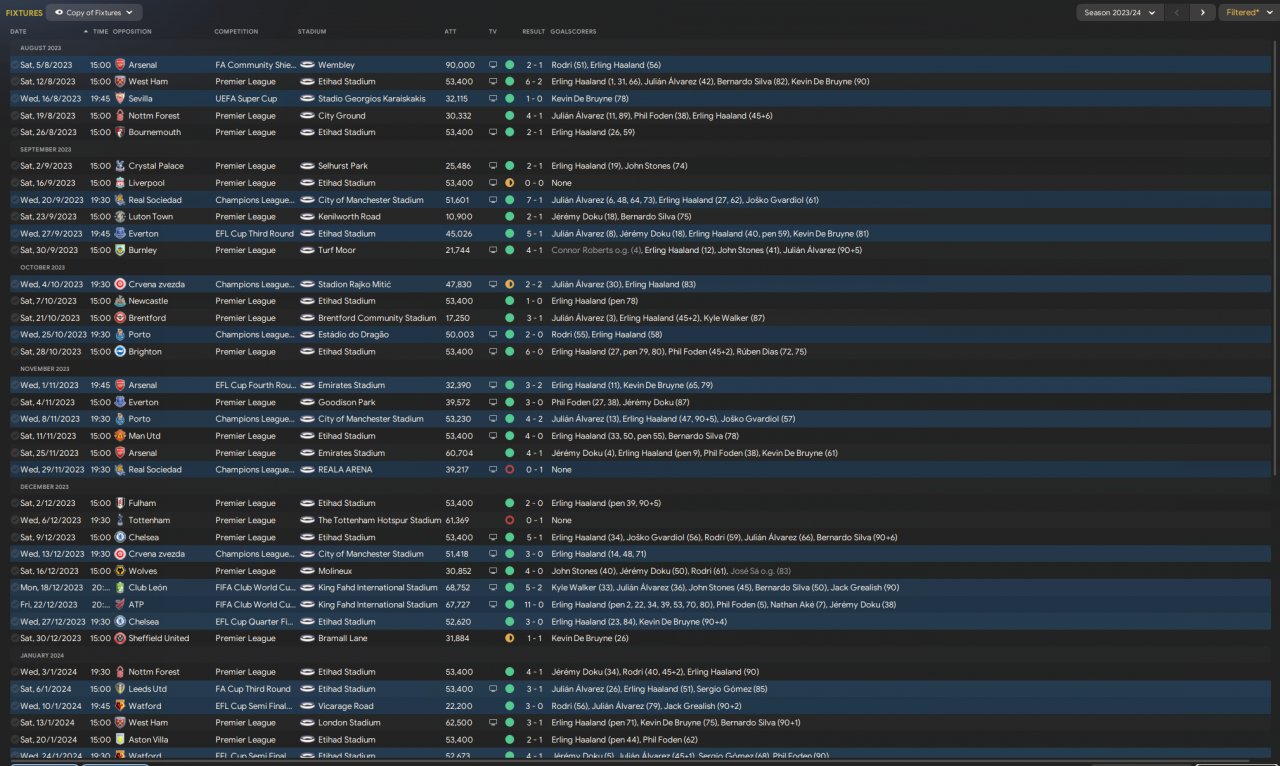Open the Filtered* filter dropdown
1280x766 pixels.
(1247, 13)
